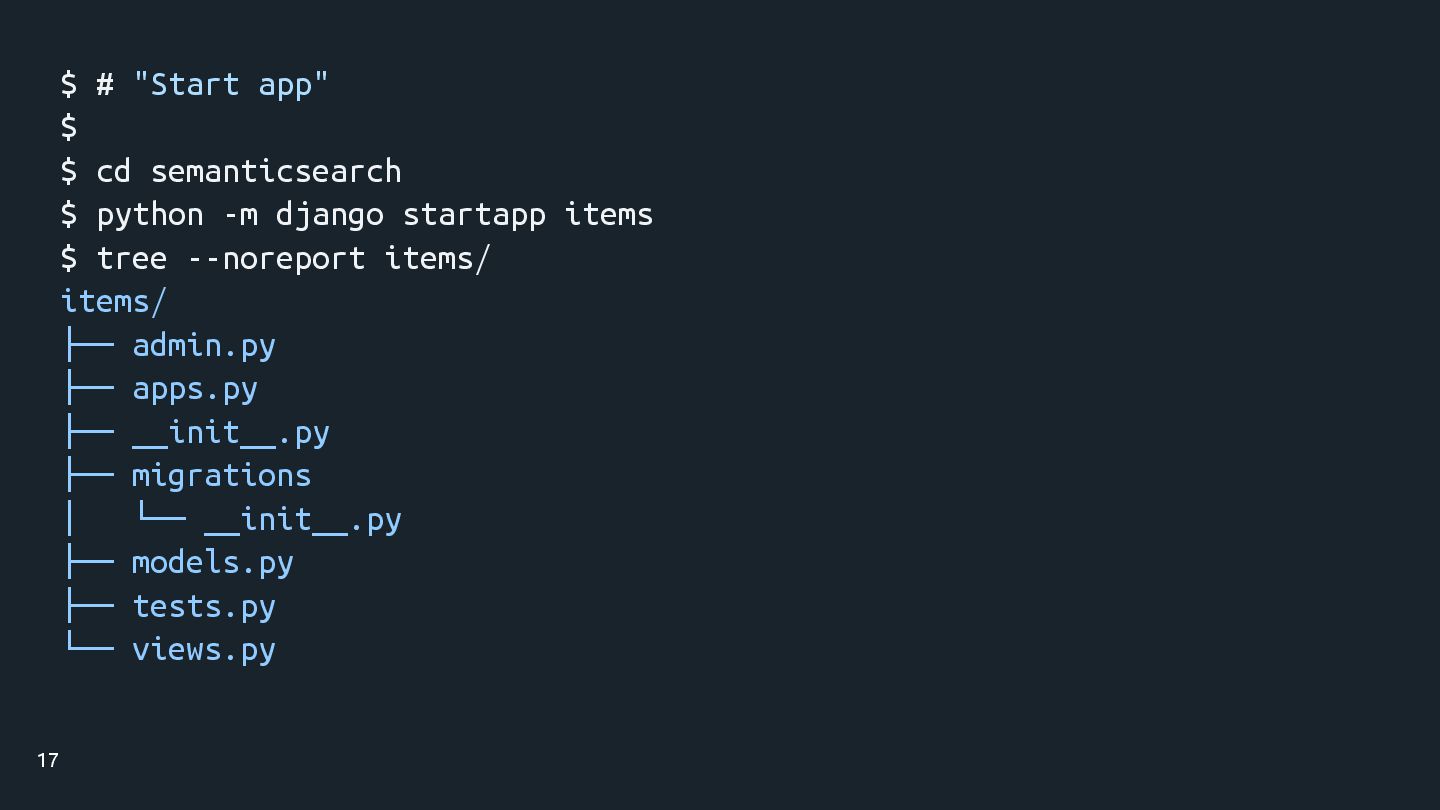Click the top-level __init__.py directly under apps.py
This screenshot has height=810, width=1440.
tap(230, 433)
